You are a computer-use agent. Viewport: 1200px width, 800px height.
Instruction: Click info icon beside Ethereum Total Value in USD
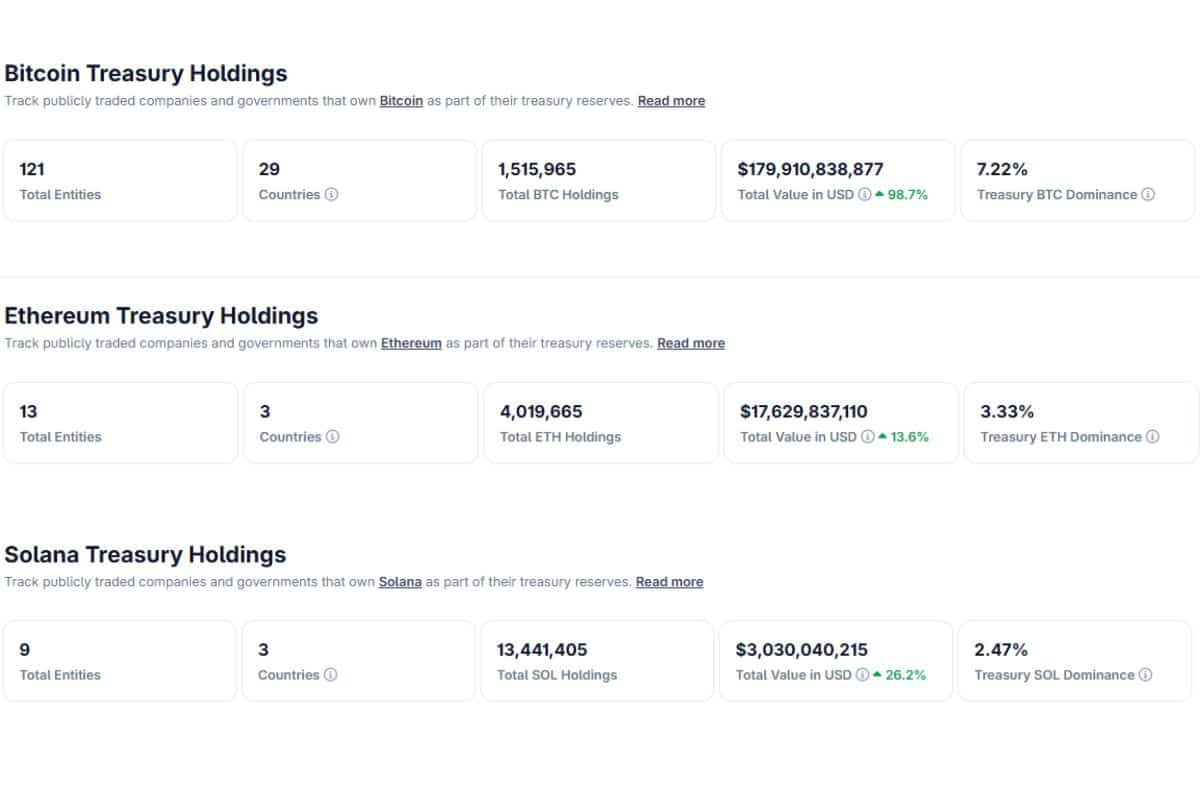[867, 437]
